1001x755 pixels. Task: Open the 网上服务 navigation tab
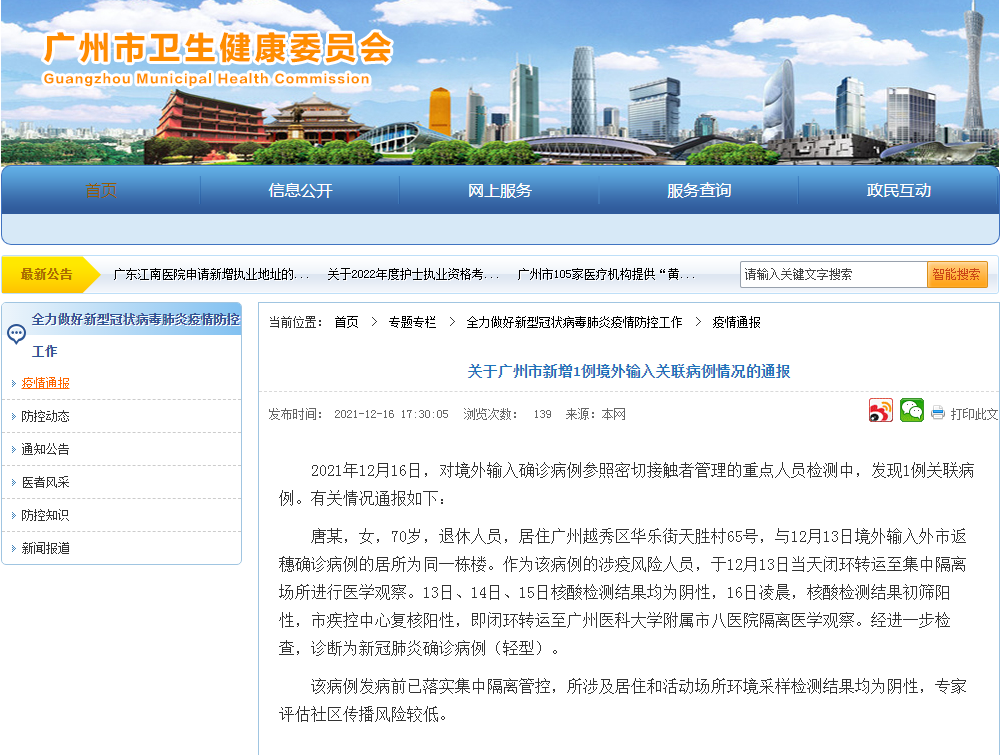pyautogui.click(x=499, y=190)
